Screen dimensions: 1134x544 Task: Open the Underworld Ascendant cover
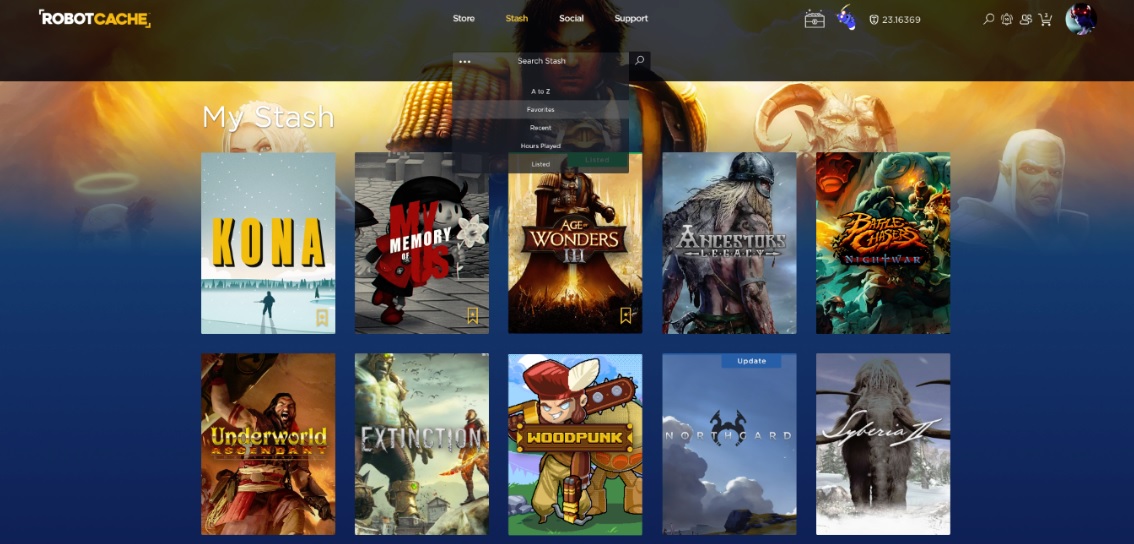click(268, 444)
